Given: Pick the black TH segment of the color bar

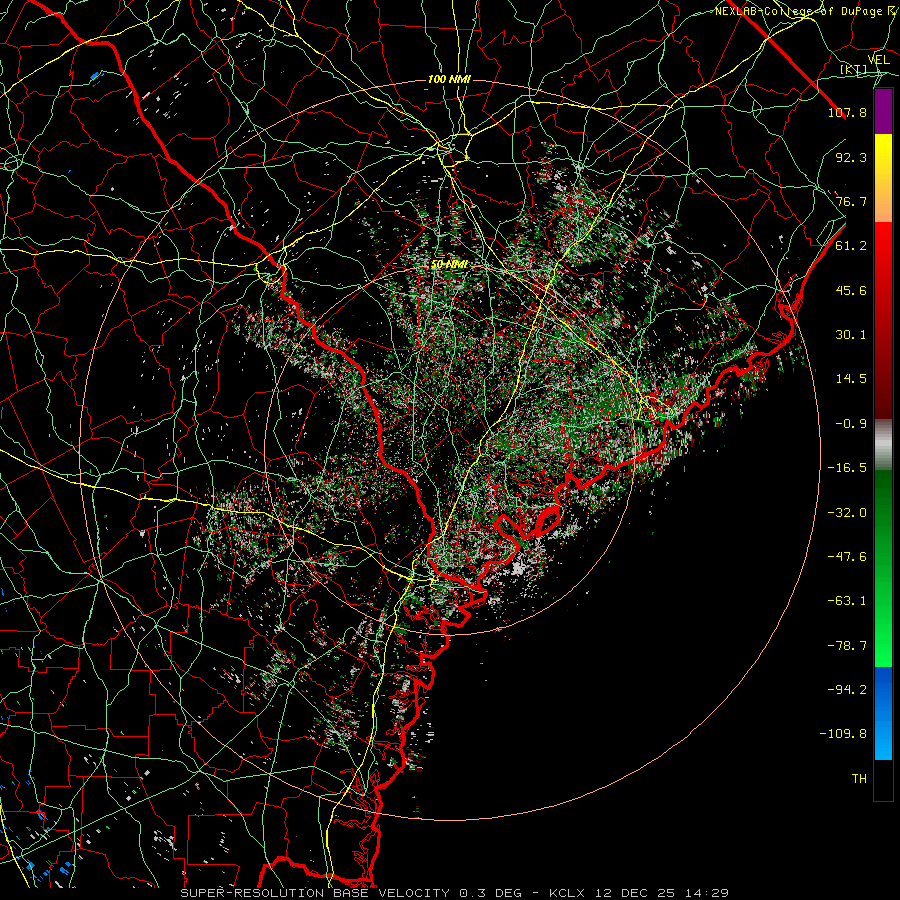Looking at the screenshot, I should [x=883, y=779].
